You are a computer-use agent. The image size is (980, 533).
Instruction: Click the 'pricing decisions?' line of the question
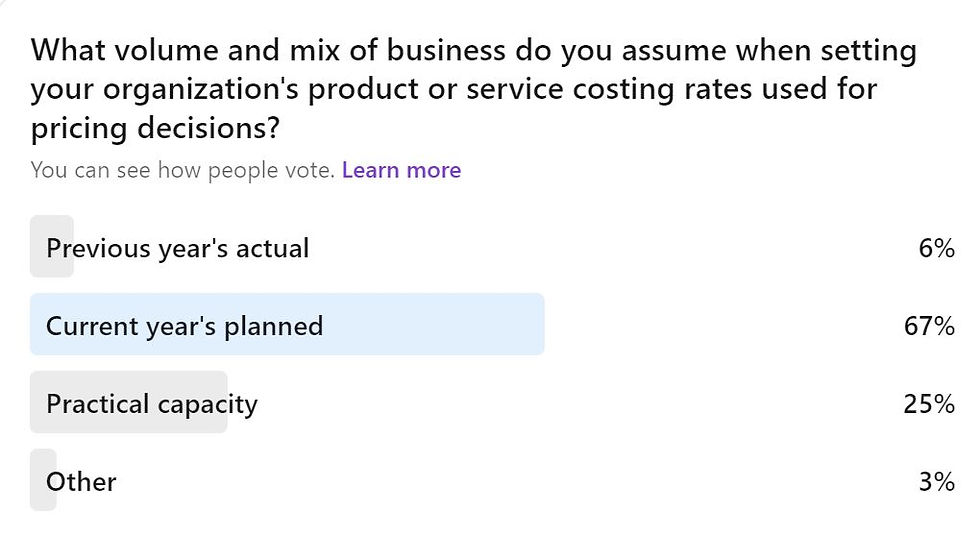pyautogui.click(x=158, y=129)
